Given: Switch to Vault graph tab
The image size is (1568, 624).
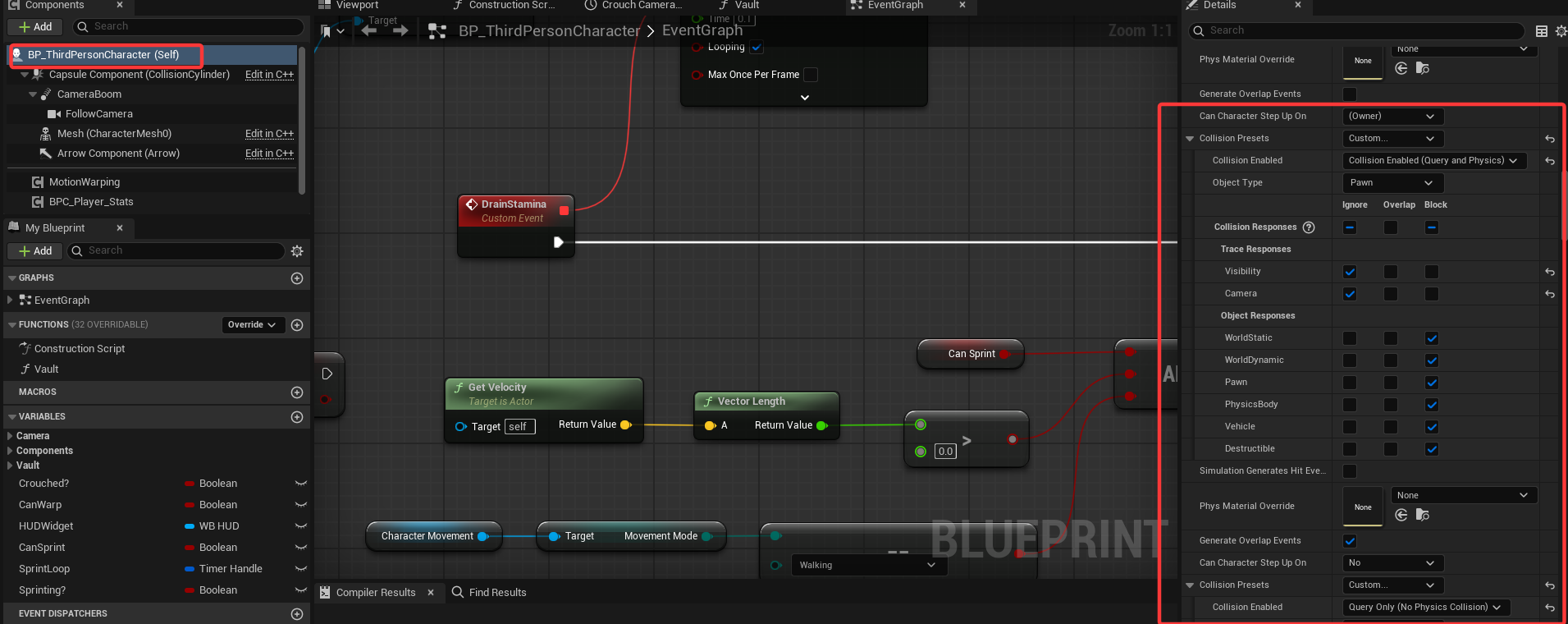Looking at the screenshot, I should click(x=739, y=6).
